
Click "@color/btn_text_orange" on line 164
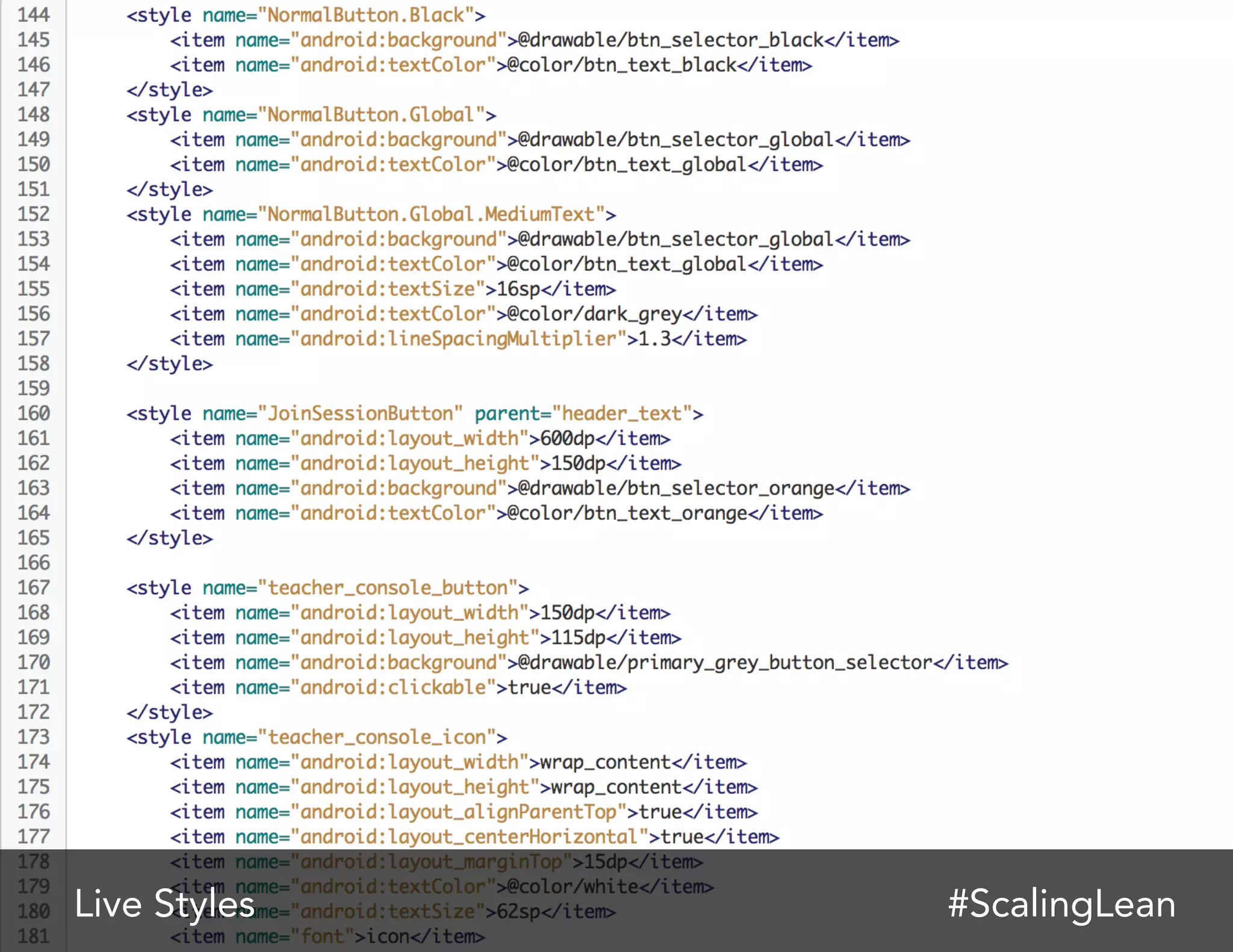tap(627, 513)
